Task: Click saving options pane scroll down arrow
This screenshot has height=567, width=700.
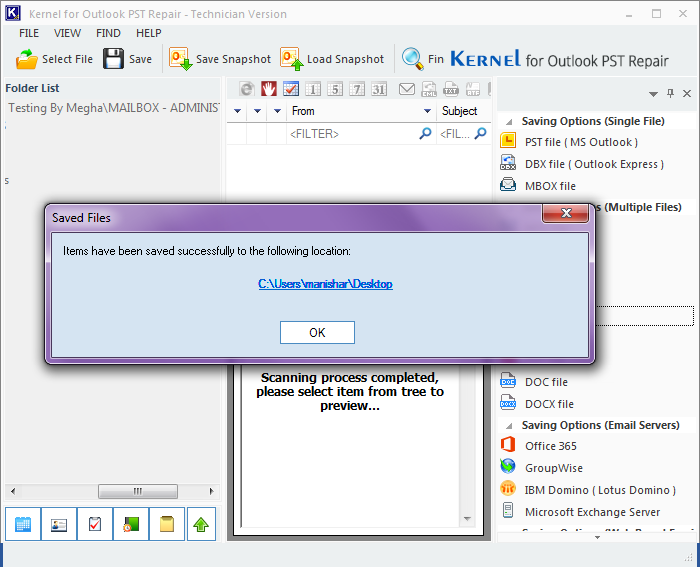Action: (x=597, y=538)
